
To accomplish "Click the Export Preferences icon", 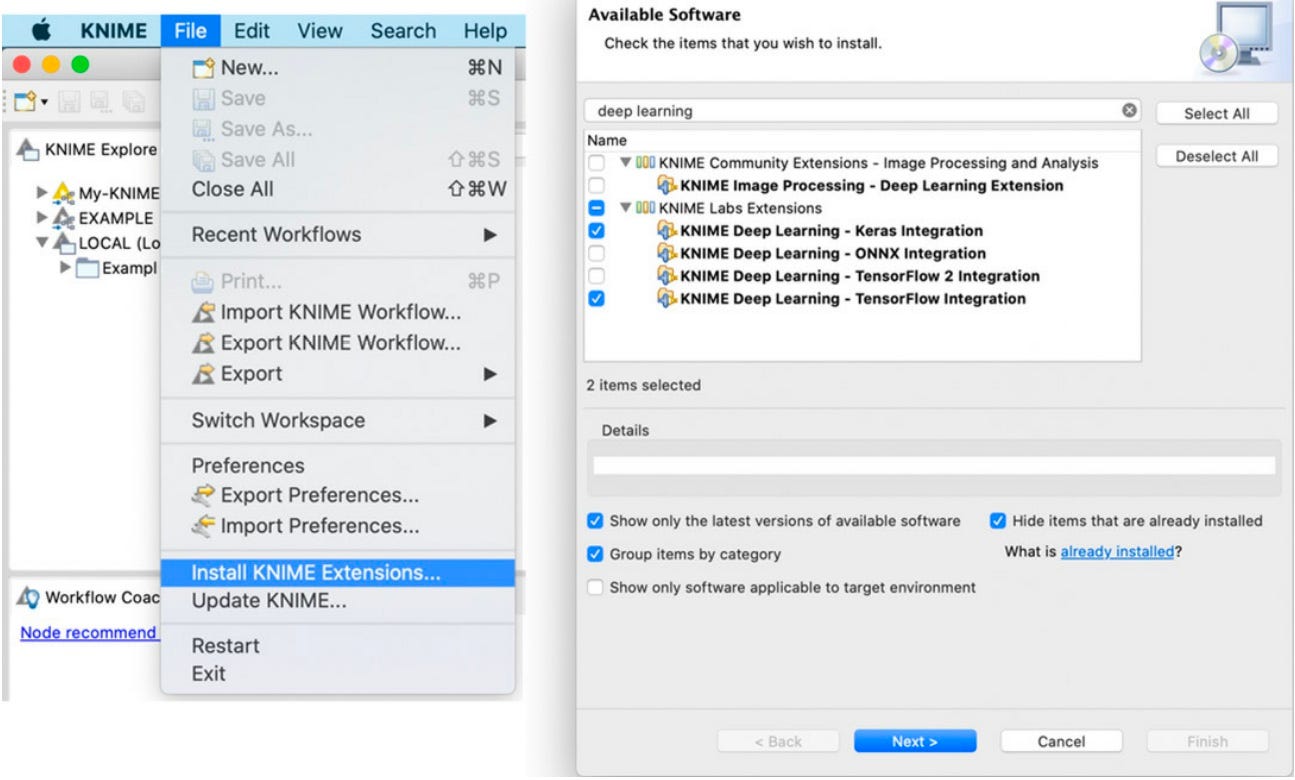I will 204,495.
